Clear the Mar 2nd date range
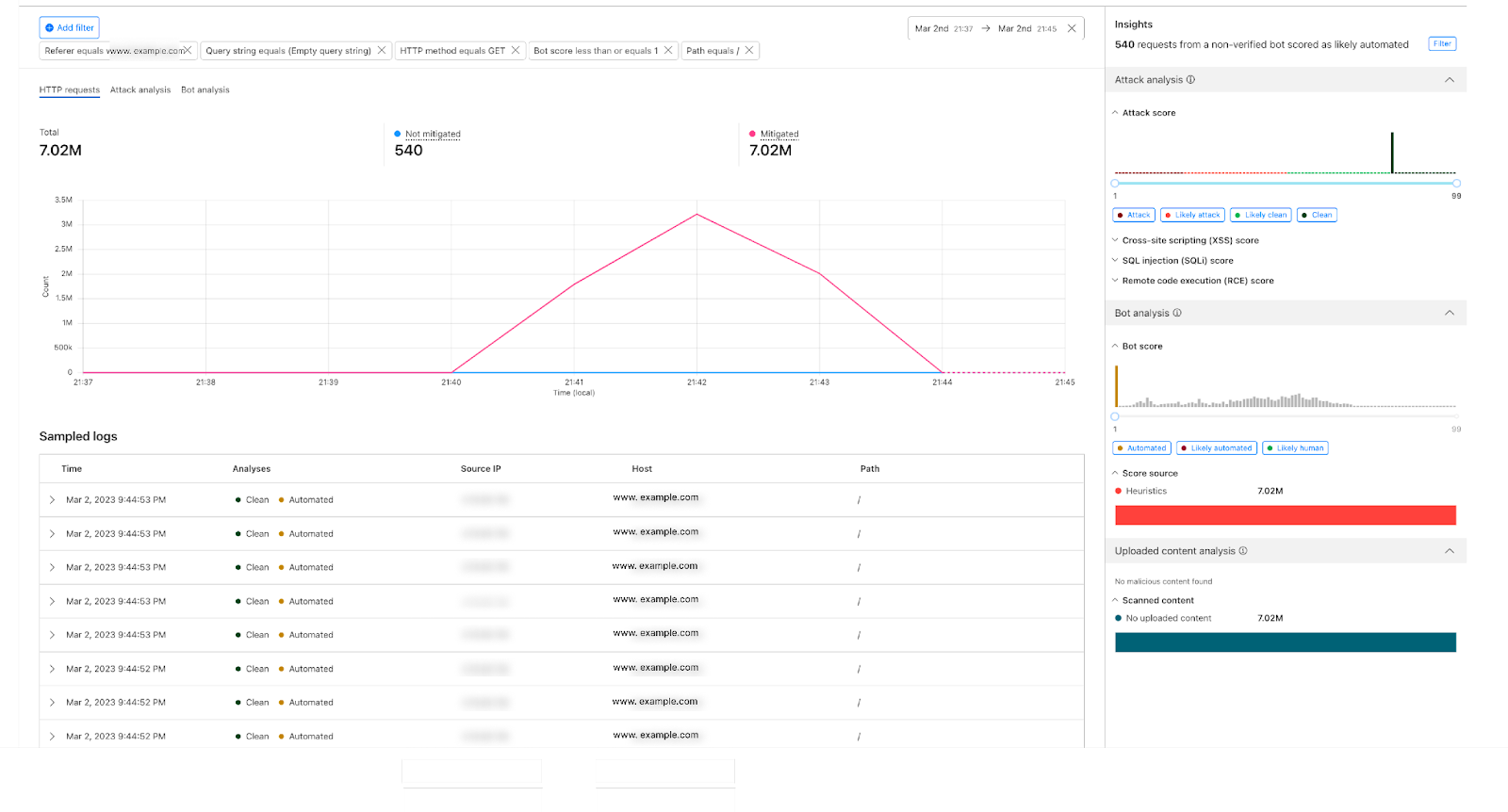 coord(1072,28)
